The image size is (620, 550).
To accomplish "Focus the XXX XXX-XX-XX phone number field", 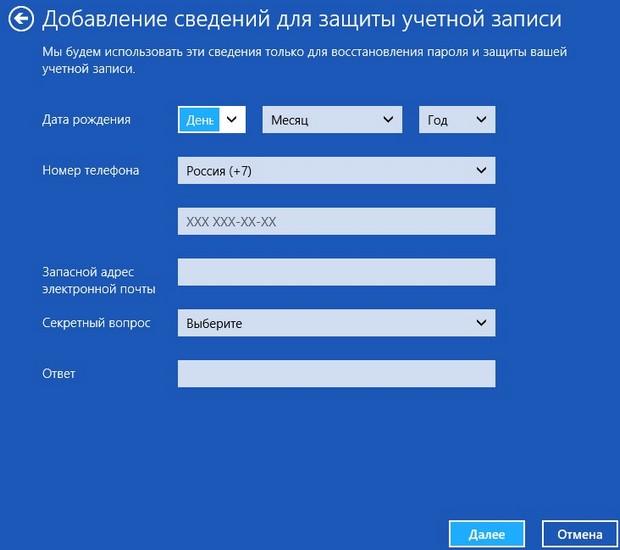I will 336,221.
